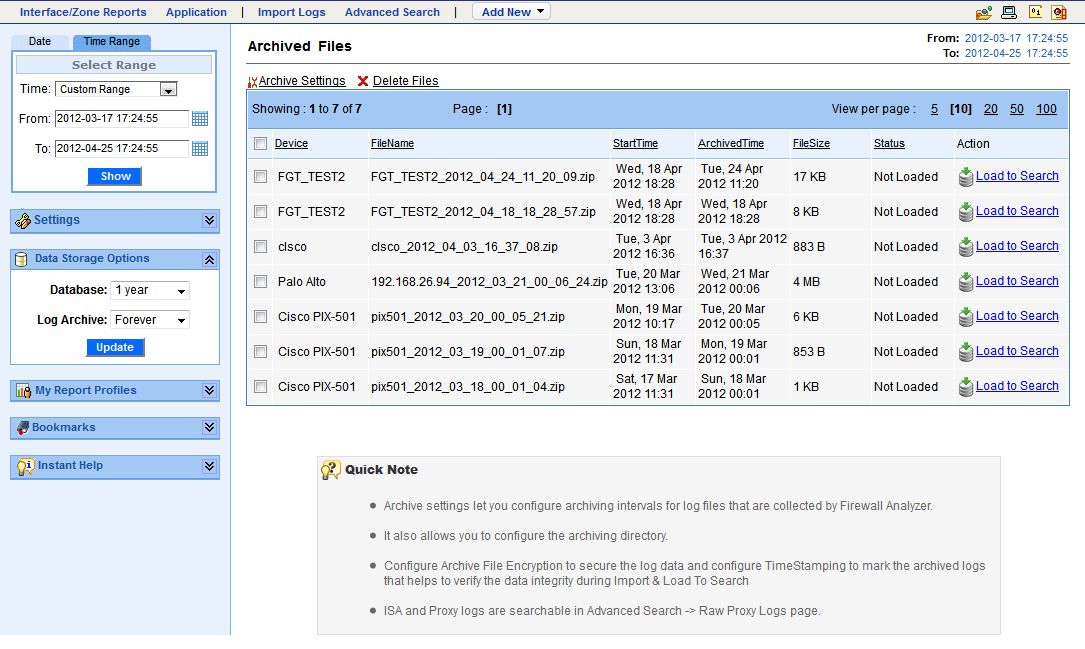This screenshot has width=1085, height=649.
Task: Expand the My Report Profiles panel
Action: tap(209, 391)
